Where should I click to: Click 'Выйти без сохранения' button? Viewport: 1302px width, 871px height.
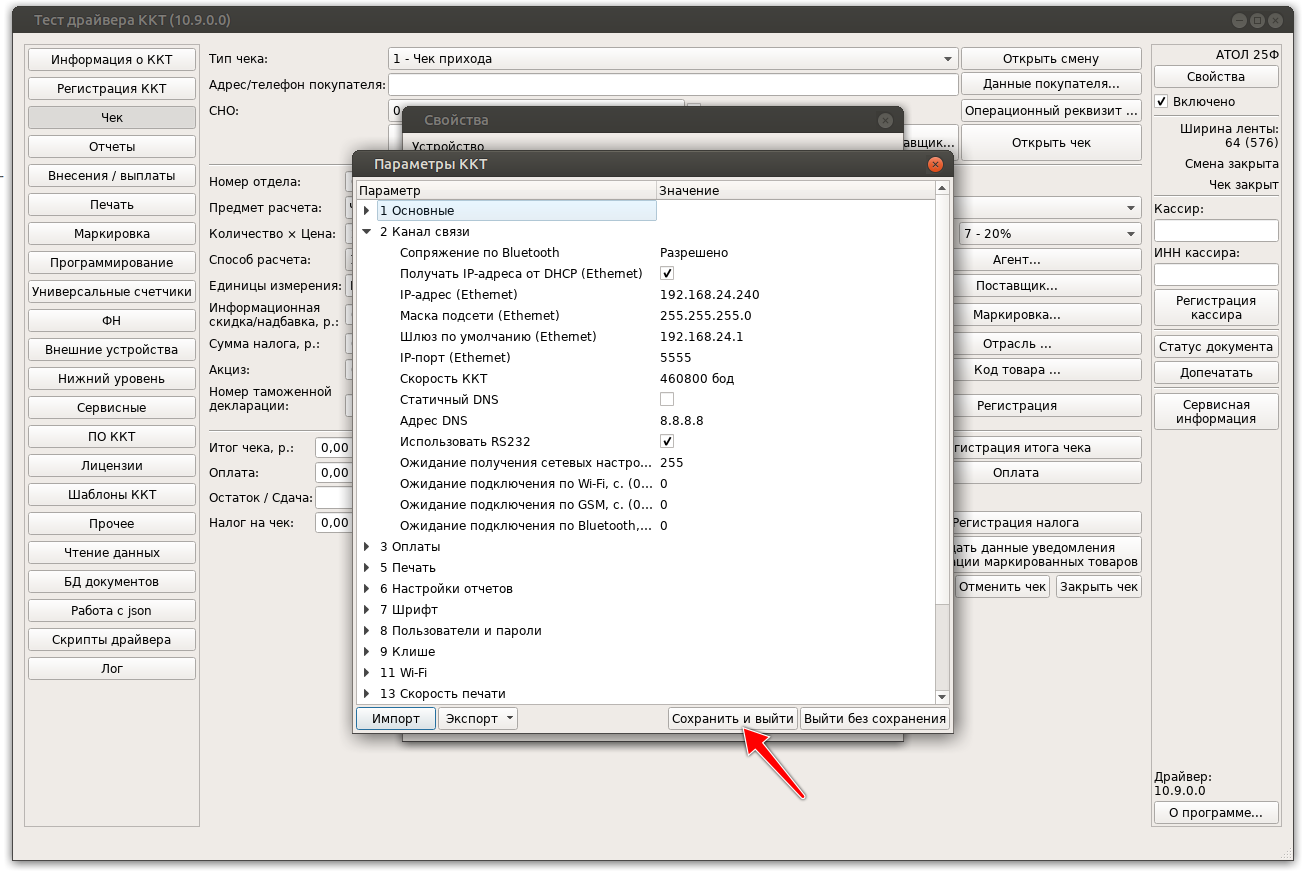tap(875, 718)
